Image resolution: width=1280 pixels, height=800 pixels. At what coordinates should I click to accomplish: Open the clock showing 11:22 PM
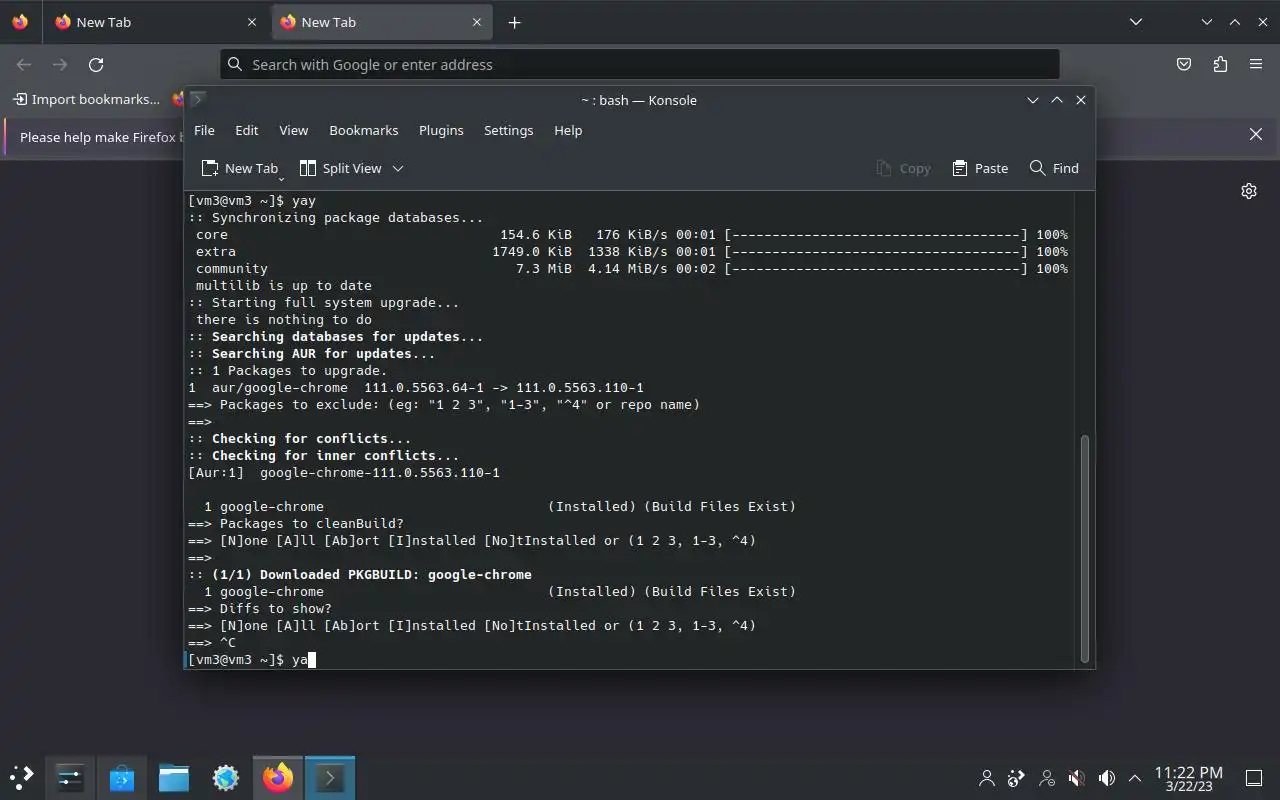[x=1188, y=778]
